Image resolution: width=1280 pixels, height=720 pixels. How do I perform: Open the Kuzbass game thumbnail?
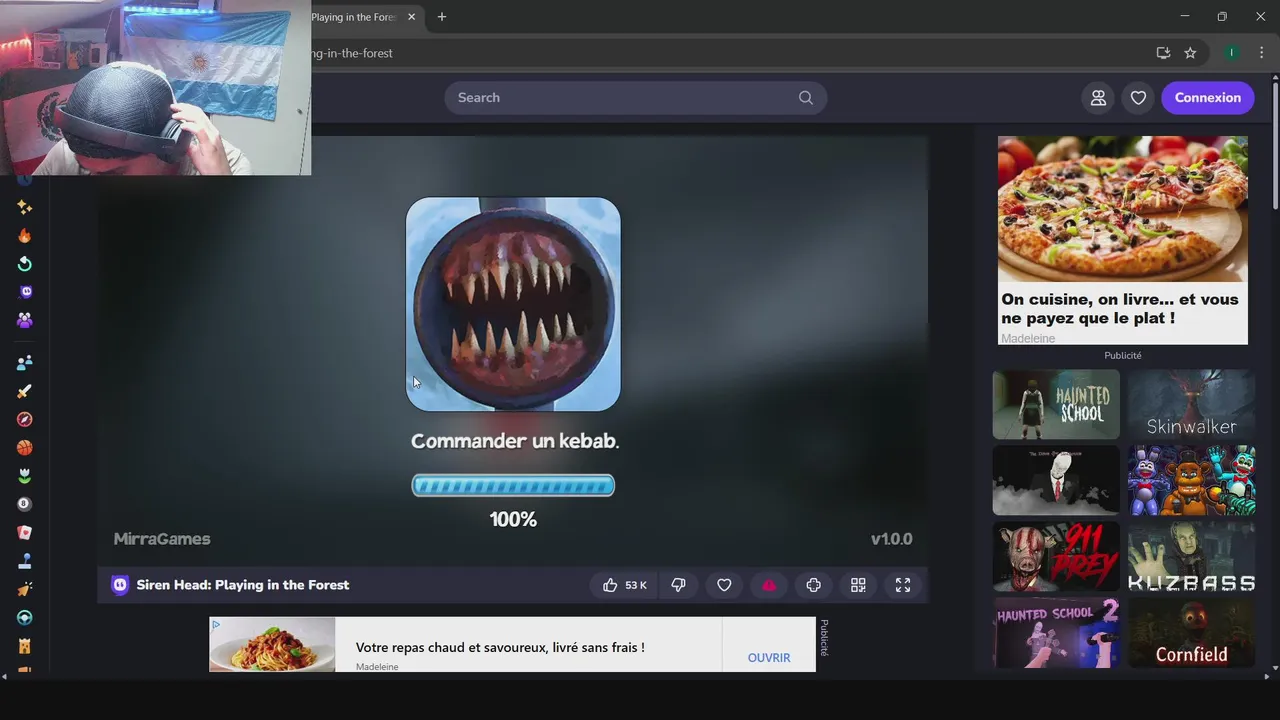coord(1191,556)
